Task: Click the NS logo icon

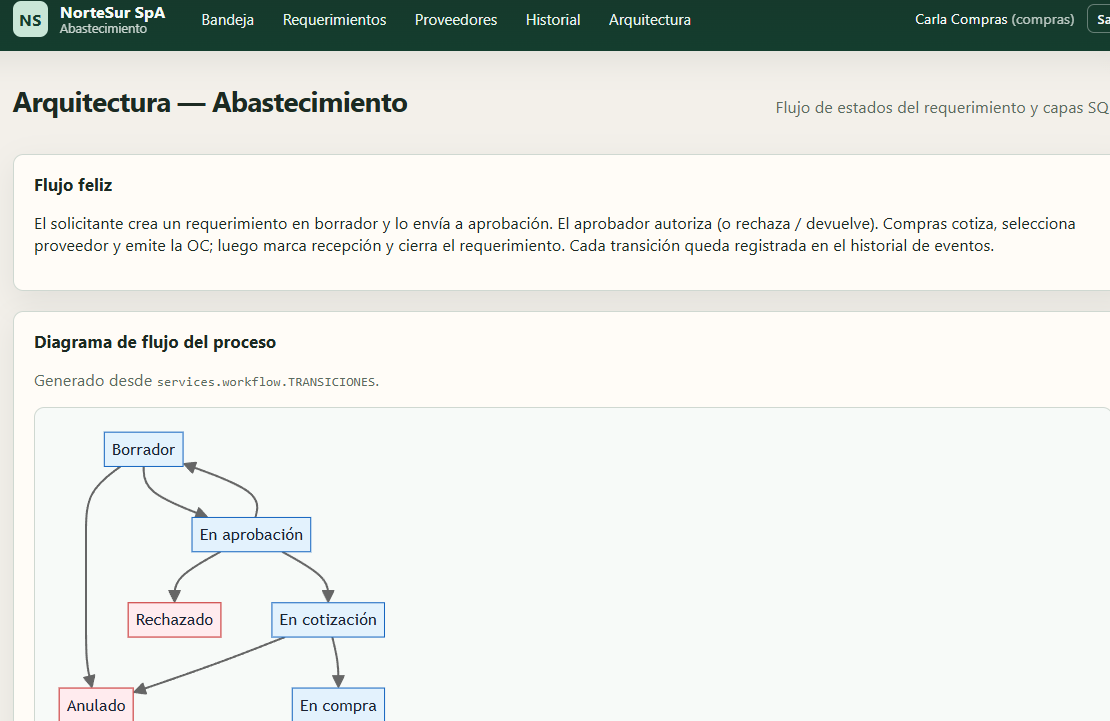Action: [x=30, y=19]
